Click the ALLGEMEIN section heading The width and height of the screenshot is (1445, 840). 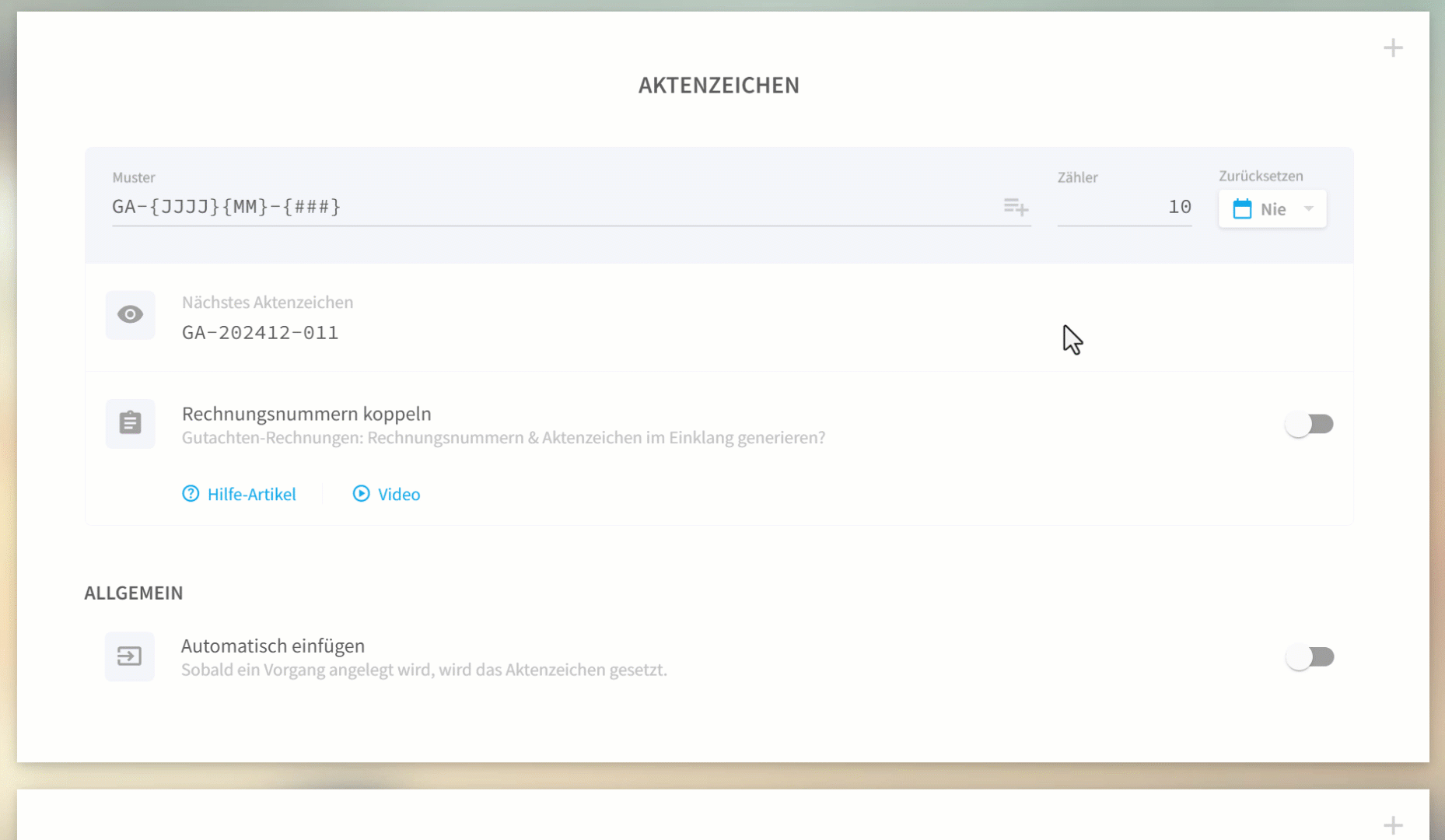coord(134,593)
